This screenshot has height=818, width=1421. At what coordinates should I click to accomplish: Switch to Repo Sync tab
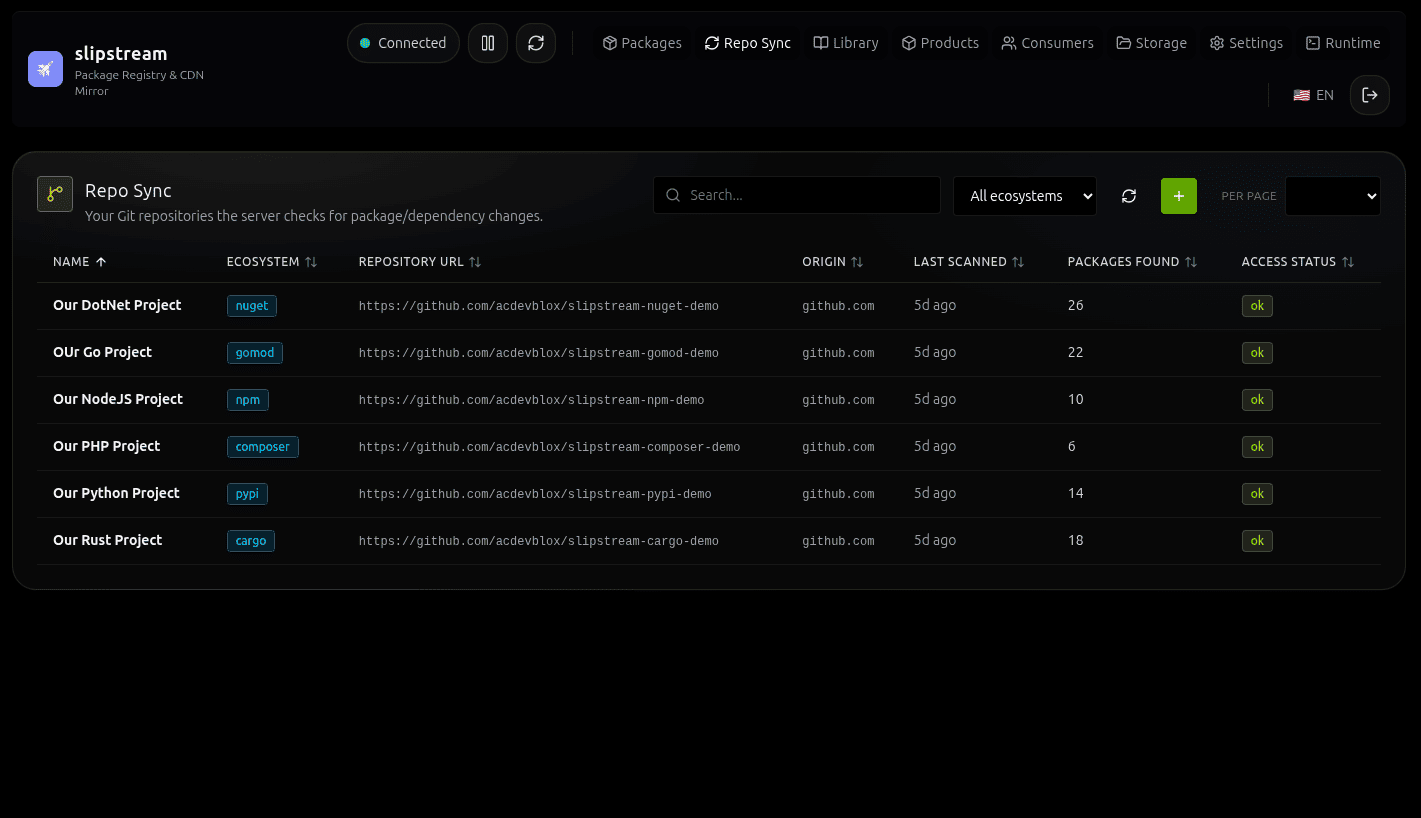pyautogui.click(x=748, y=43)
